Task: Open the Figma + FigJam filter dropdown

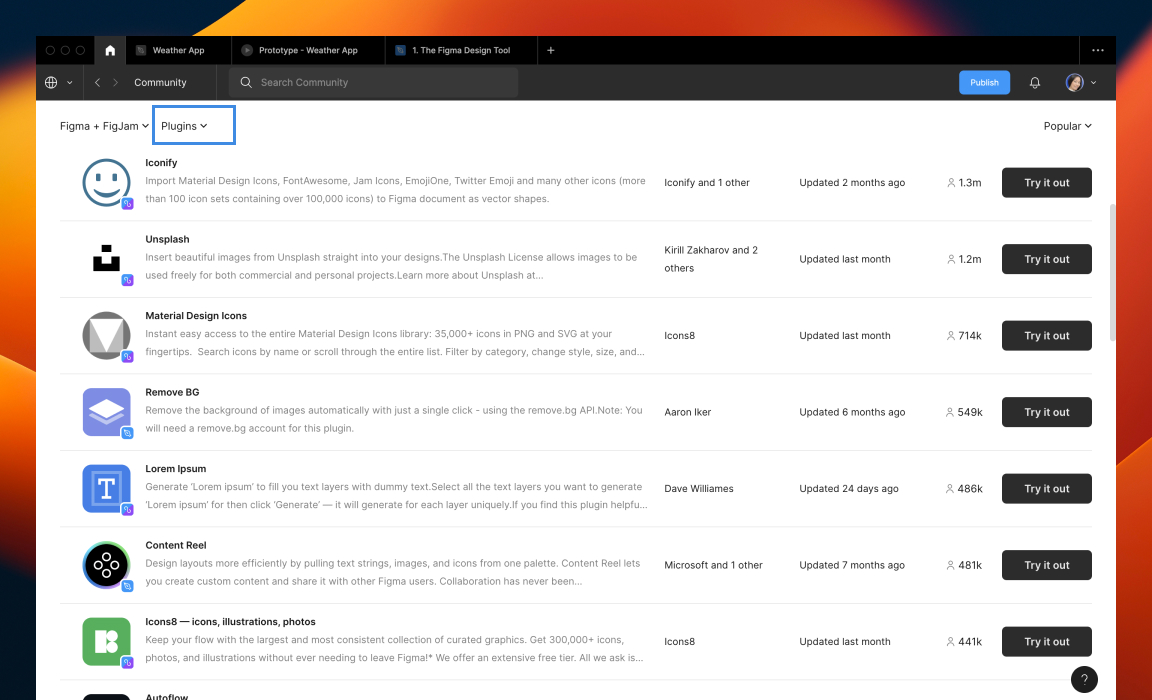Action: click(x=104, y=126)
